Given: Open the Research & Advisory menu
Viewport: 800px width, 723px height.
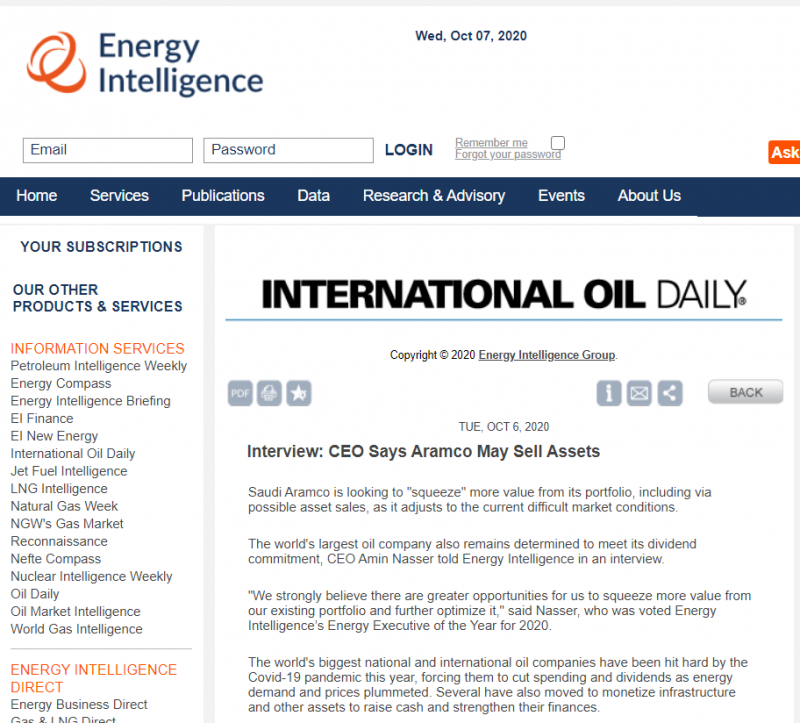Looking at the screenshot, I should click(x=434, y=196).
